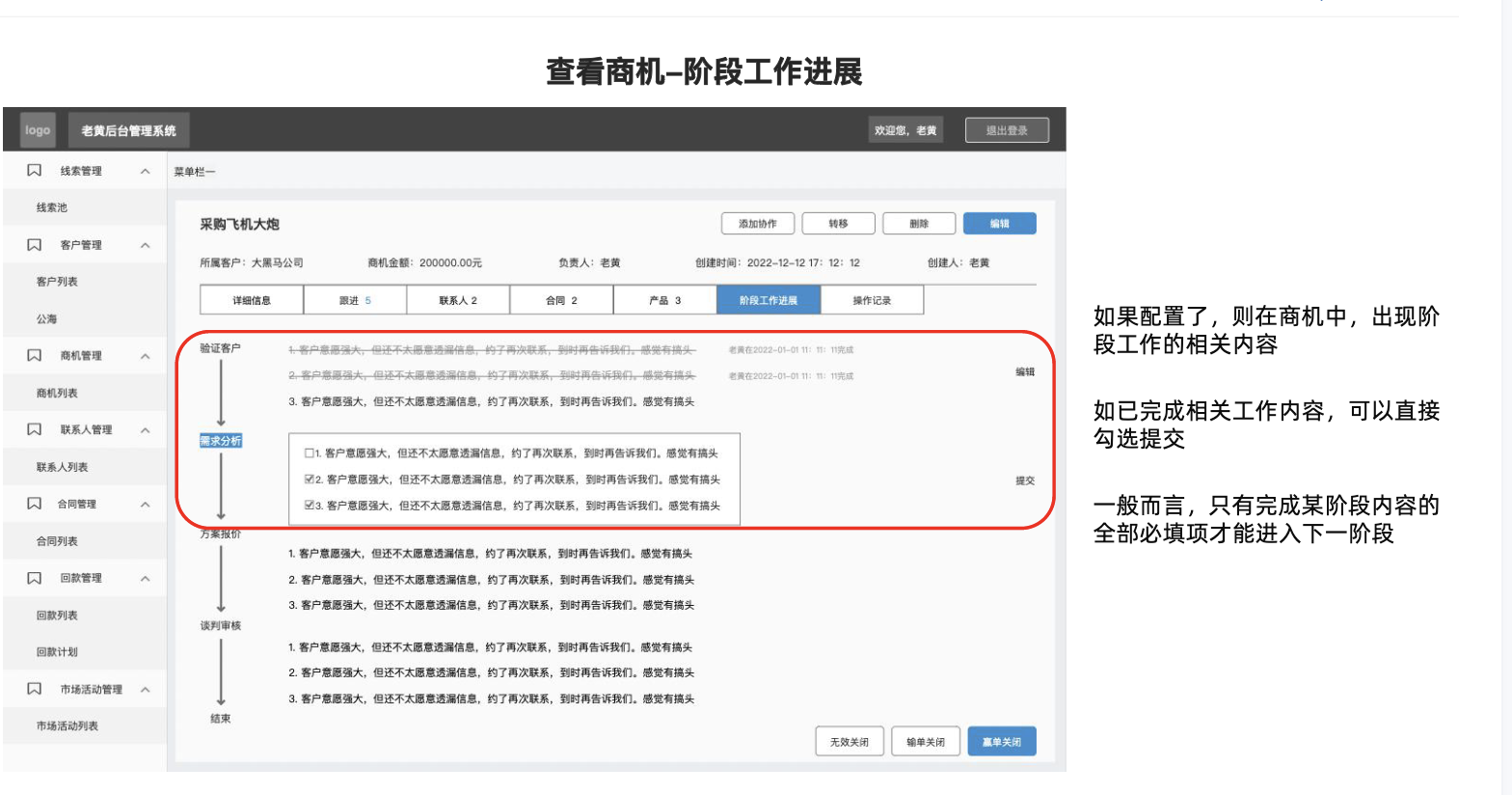
Task: Tick unchecked item 1 checkbox in 需求分析
Action: pos(309,452)
